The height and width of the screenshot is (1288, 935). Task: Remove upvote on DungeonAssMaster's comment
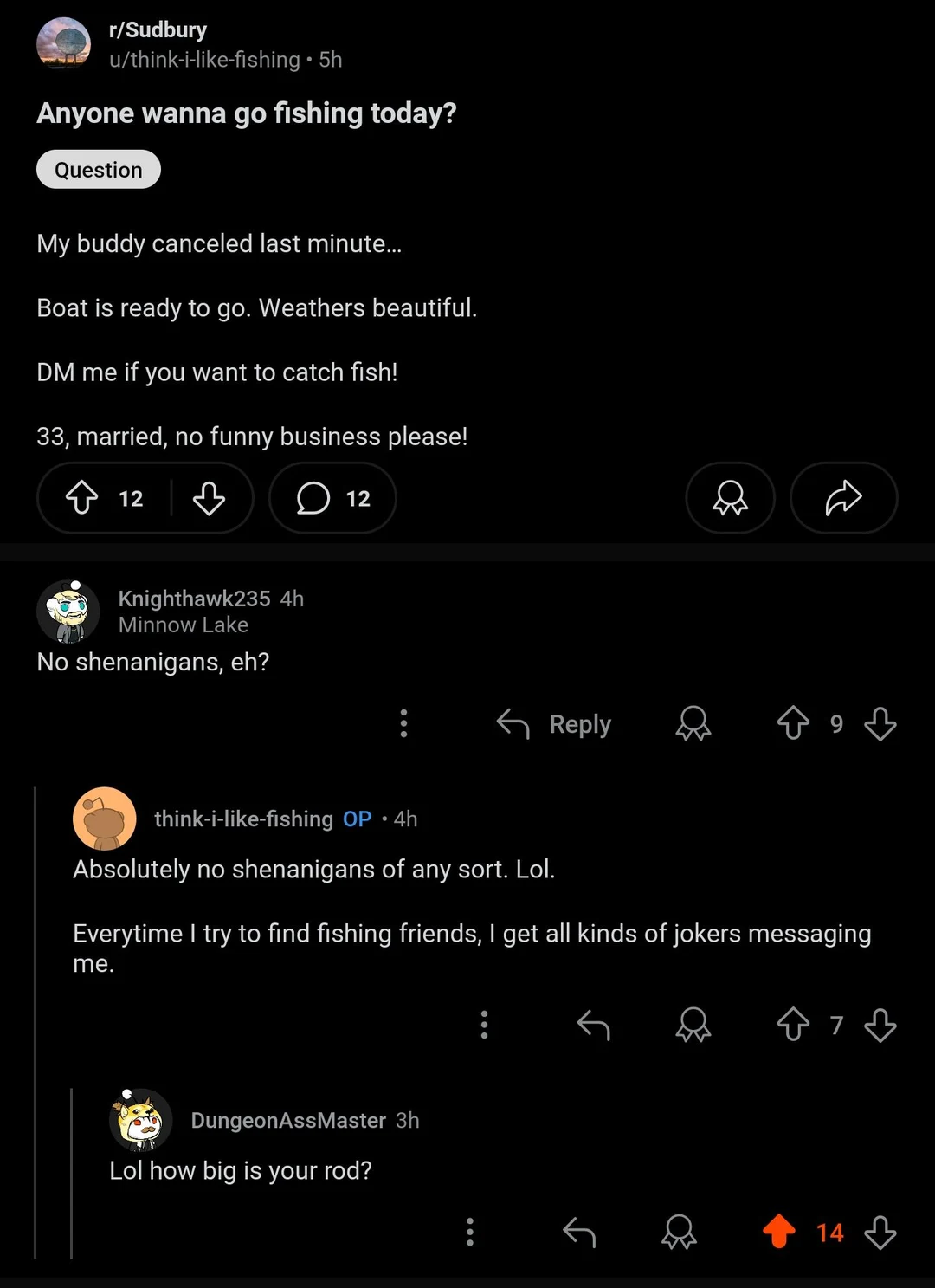coord(779,1232)
